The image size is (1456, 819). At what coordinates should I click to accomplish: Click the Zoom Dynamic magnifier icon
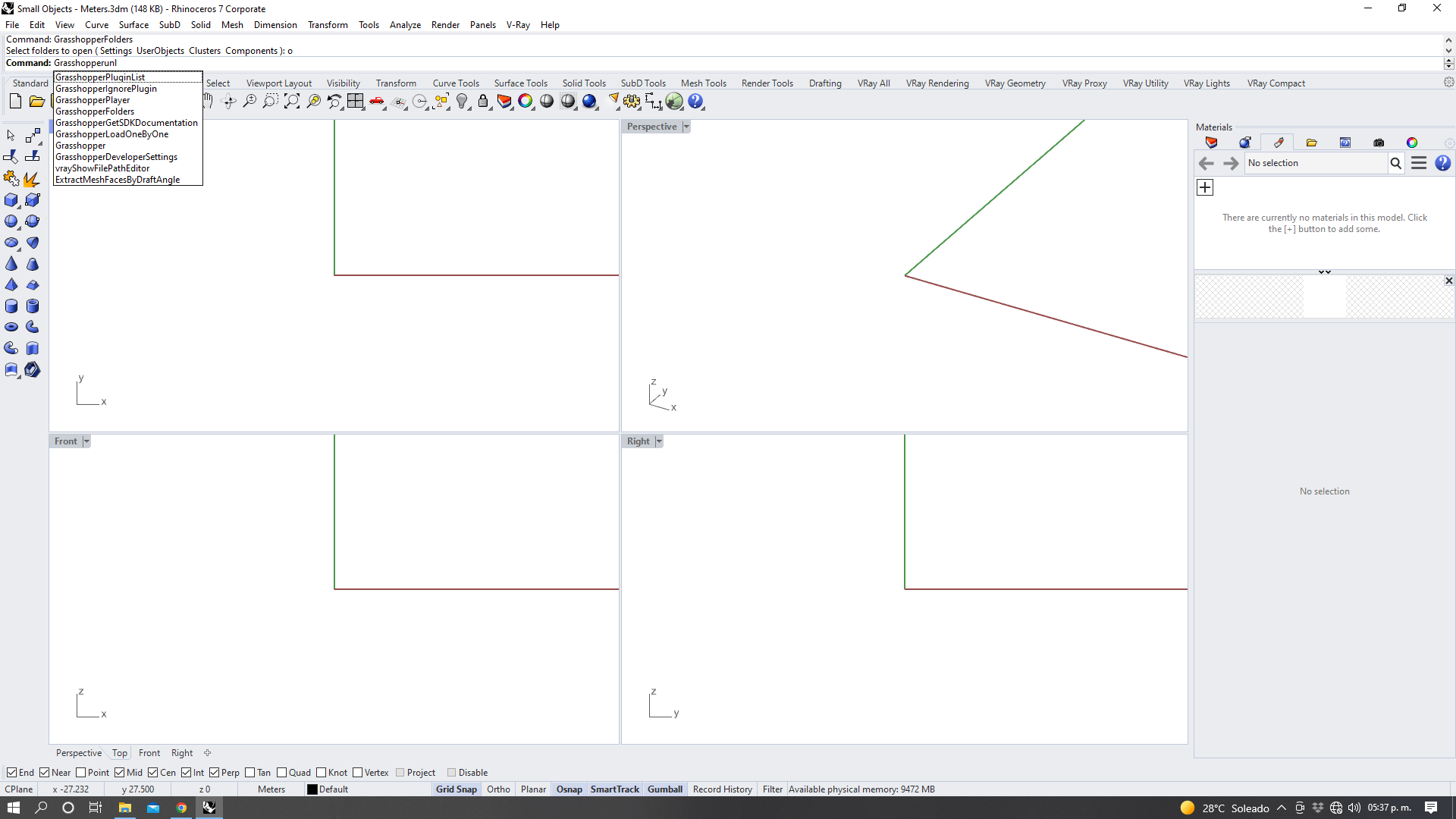pos(249,102)
